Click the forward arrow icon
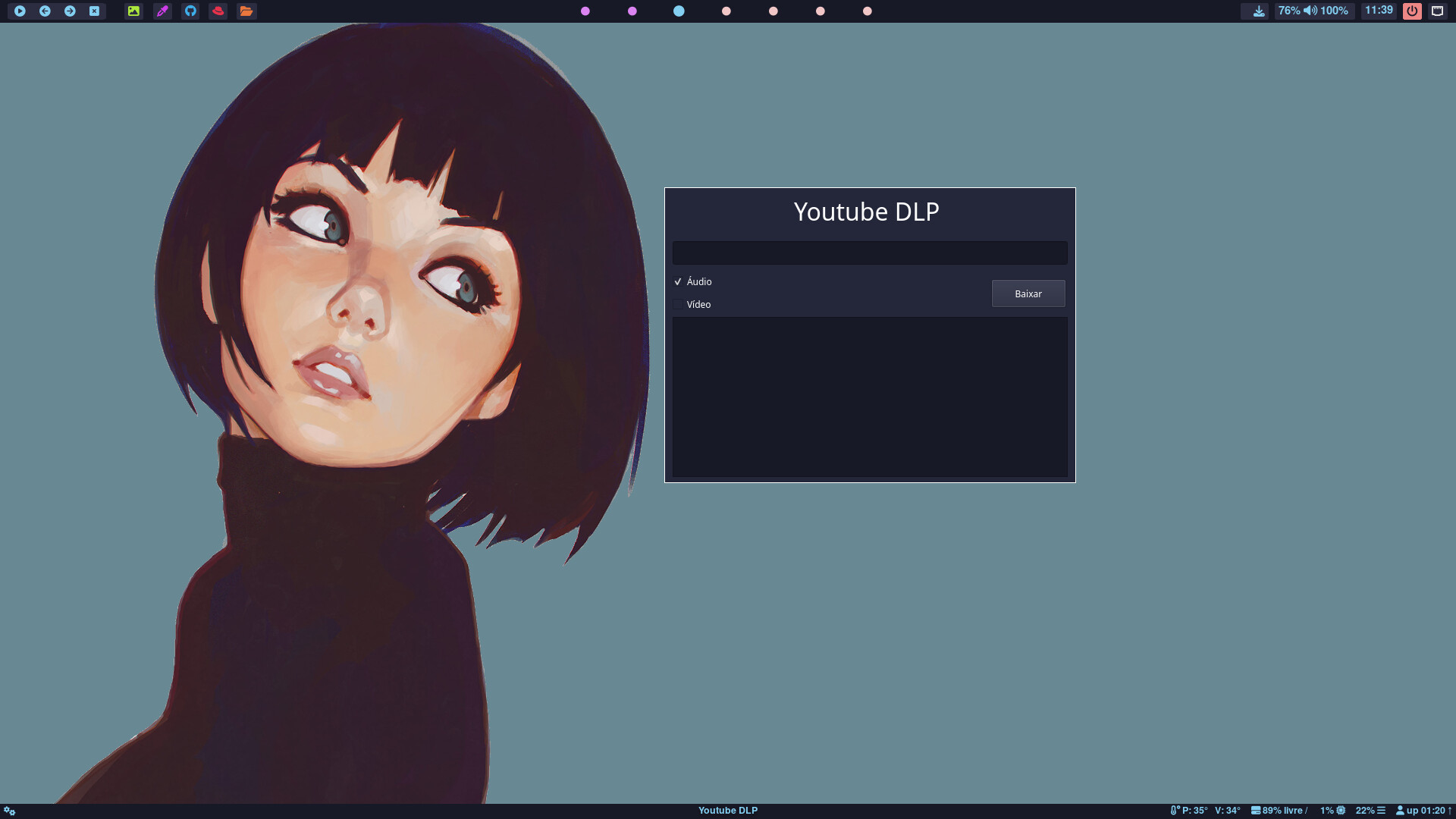 [70, 11]
